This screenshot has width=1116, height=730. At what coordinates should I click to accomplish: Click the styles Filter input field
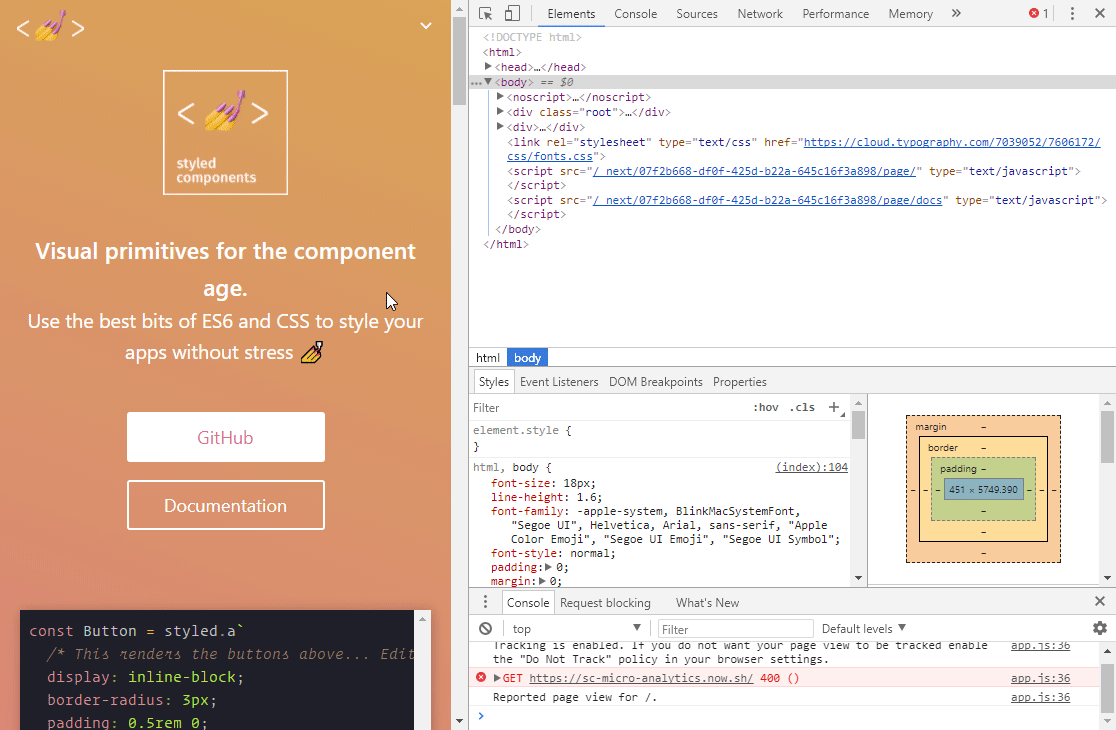tap(609, 408)
